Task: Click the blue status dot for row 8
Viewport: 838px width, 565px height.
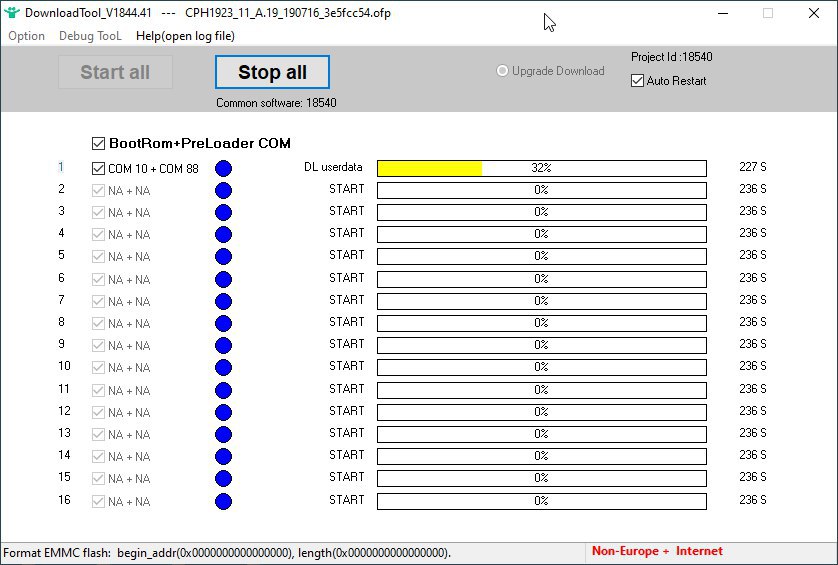Action: click(x=223, y=323)
